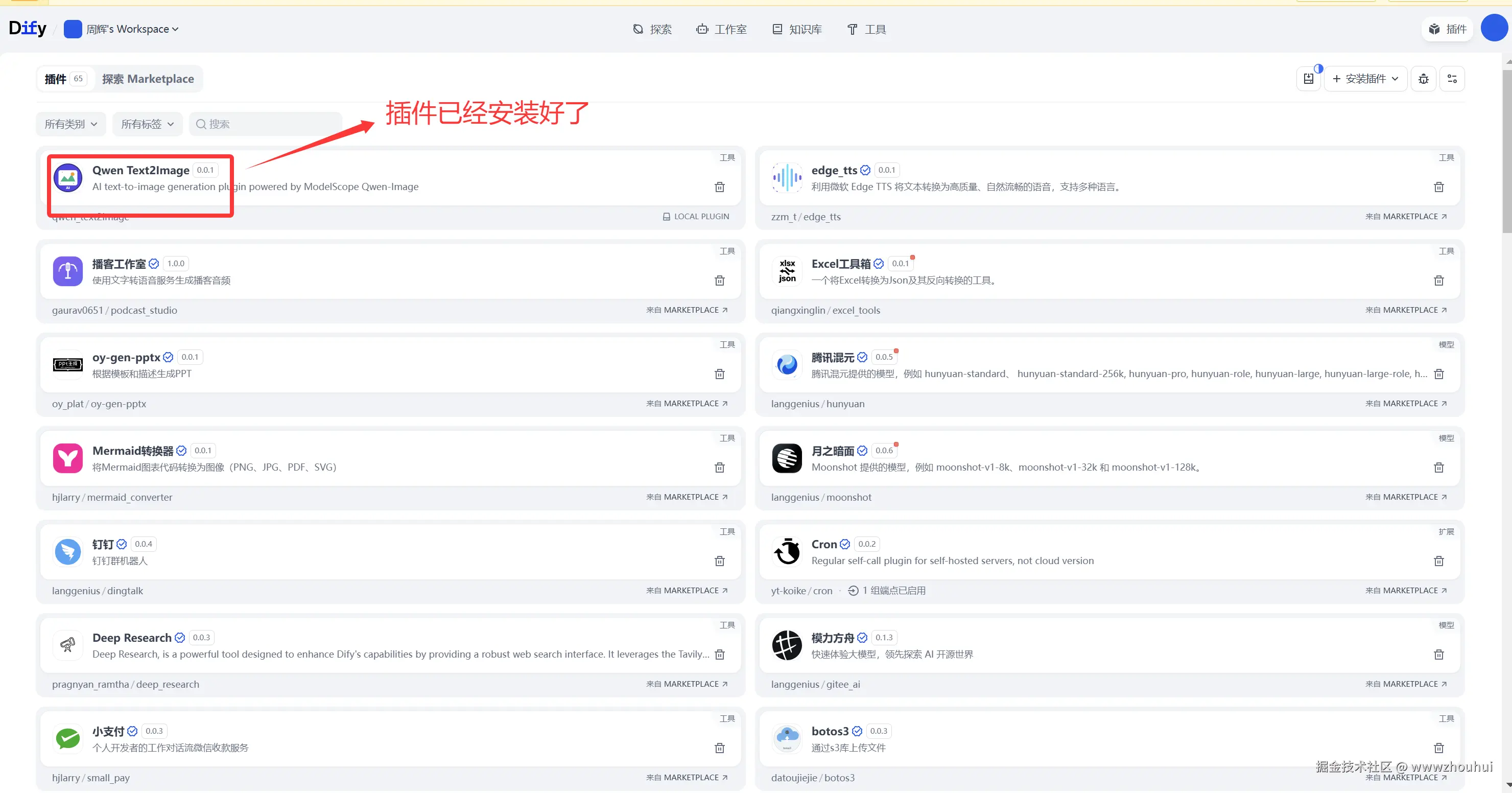Open plugin preferences sliders icon

pyautogui.click(x=1452, y=79)
